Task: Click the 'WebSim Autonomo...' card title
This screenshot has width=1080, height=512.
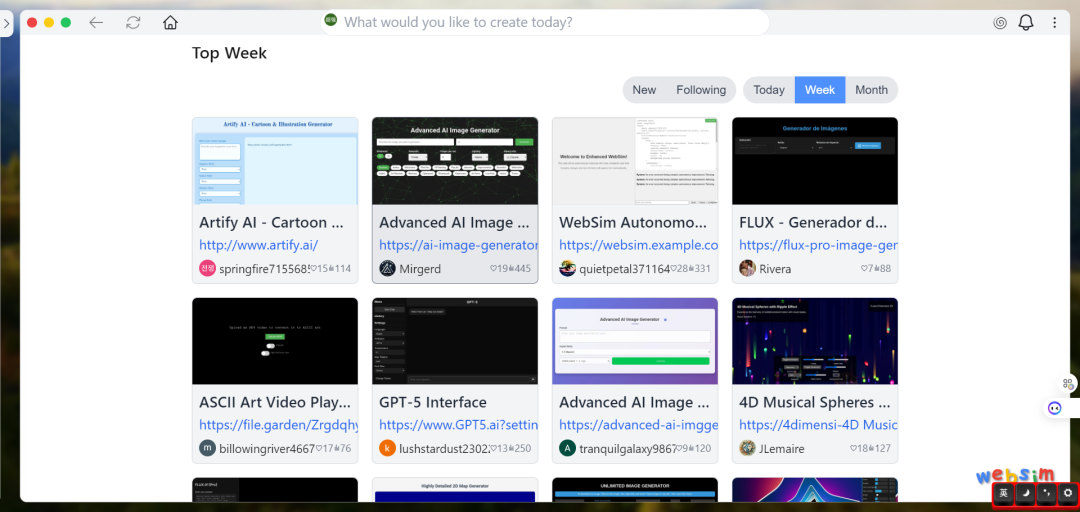Action: pyautogui.click(x=633, y=223)
